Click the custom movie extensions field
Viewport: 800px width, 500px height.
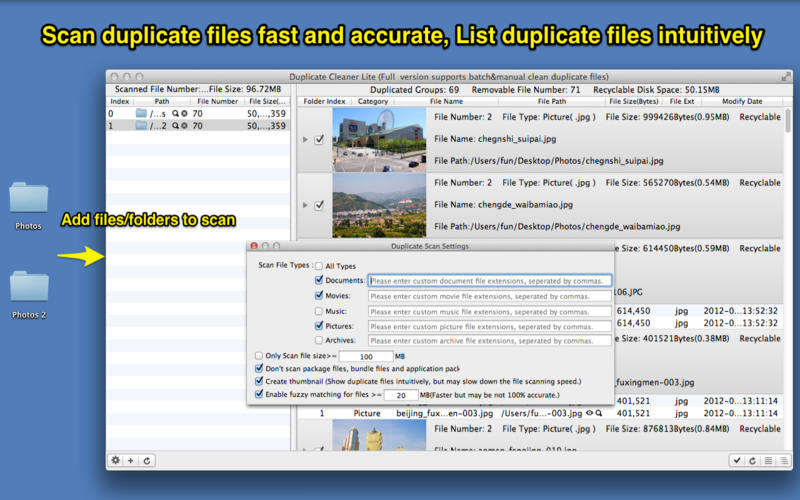click(x=490, y=296)
